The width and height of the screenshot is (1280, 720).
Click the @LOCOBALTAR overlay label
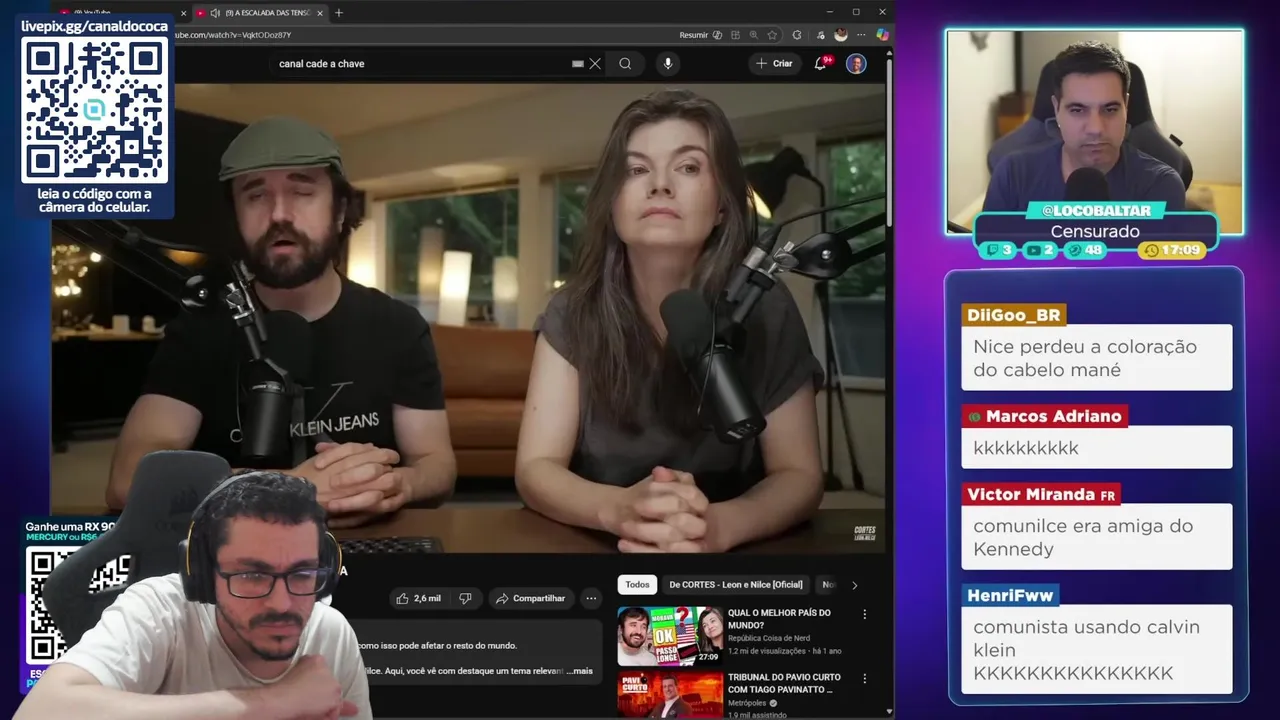[1095, 210]
